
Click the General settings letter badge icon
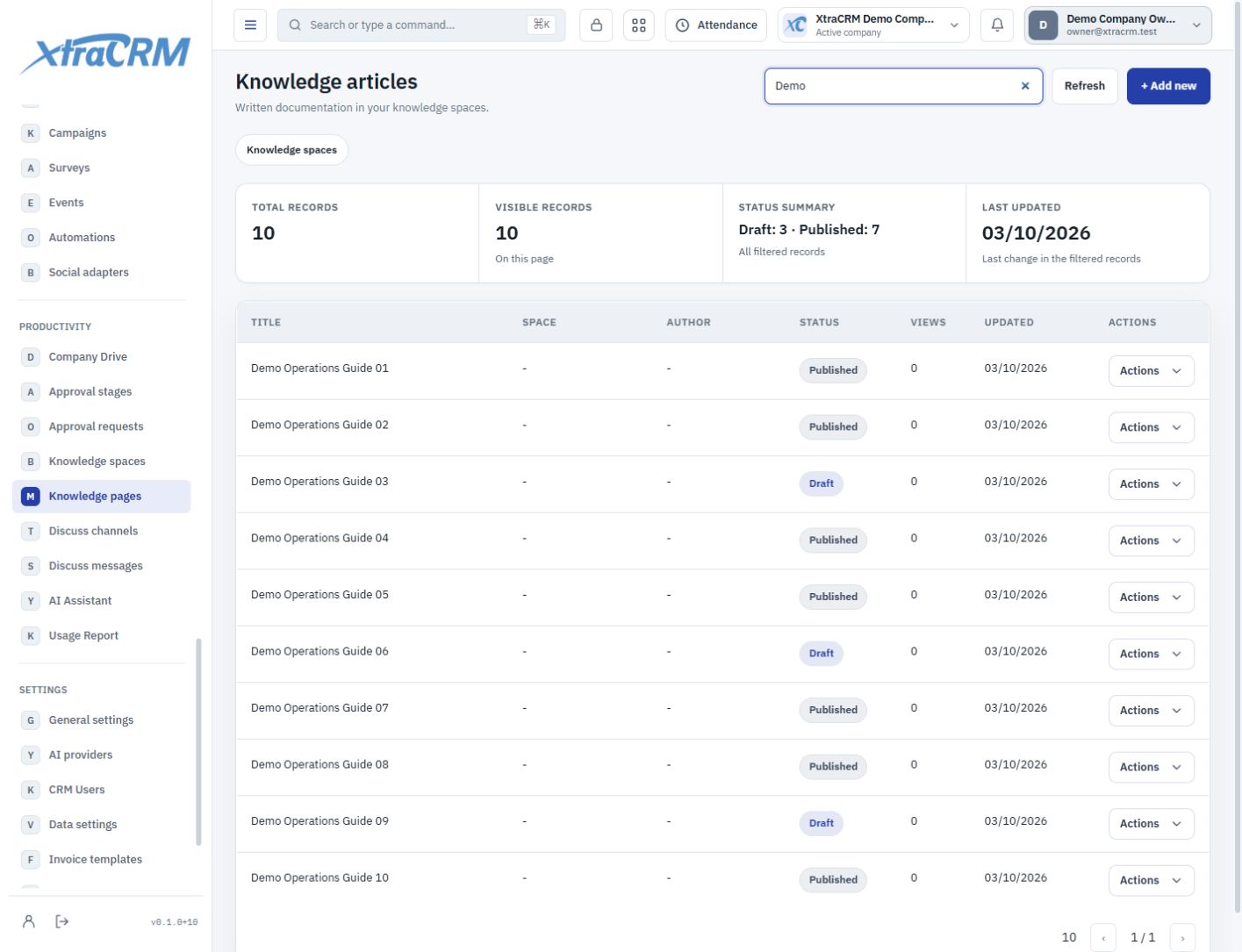pos(31,720)
